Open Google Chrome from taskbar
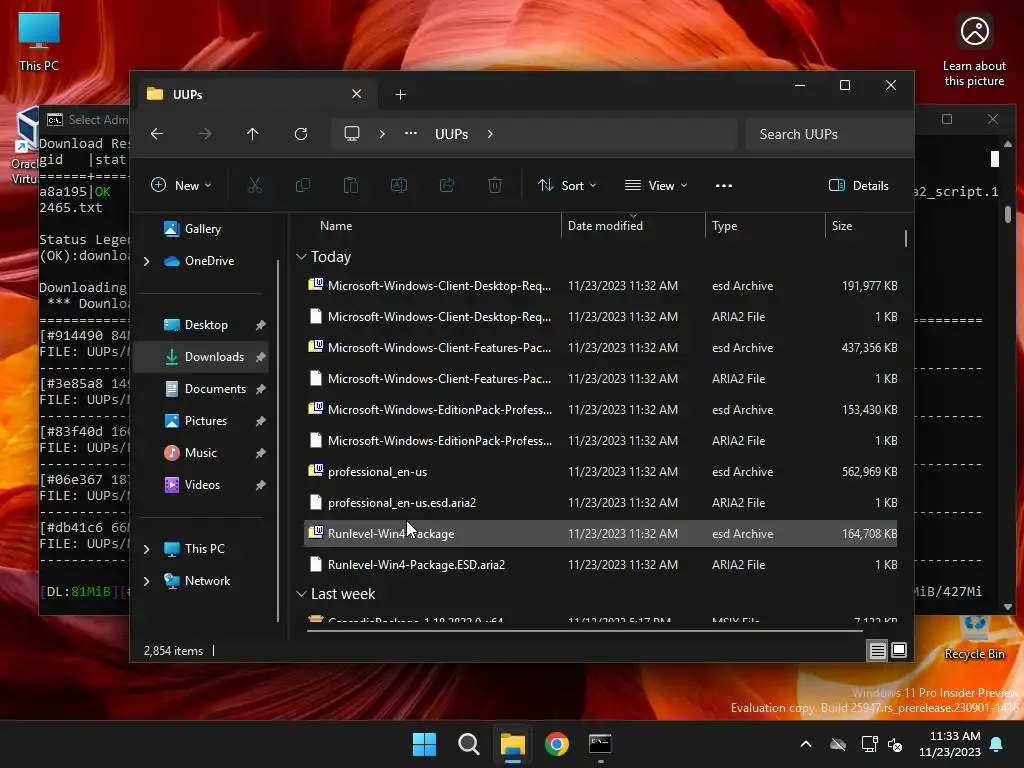The height and width of the screenshot is (768, 1024). pos(556,744)
